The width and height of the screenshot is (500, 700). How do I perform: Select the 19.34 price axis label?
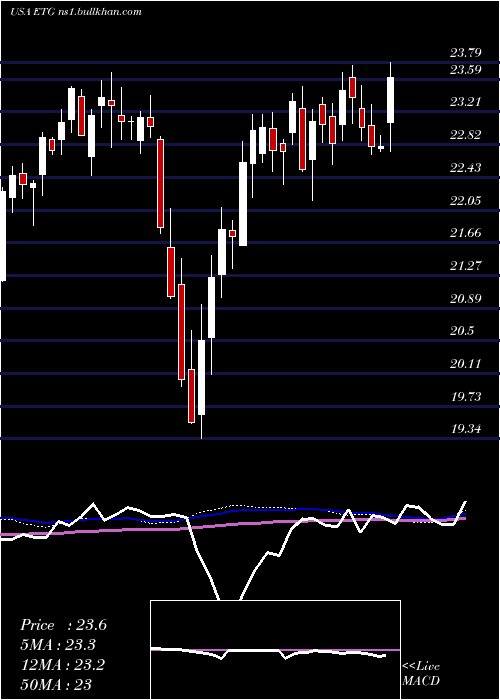click(x=466, y=429)
